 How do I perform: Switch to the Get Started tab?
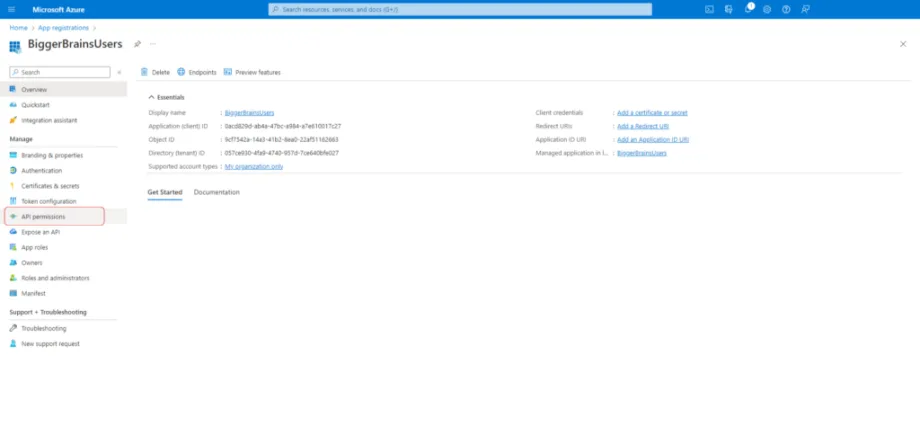[x=165, y=192]
